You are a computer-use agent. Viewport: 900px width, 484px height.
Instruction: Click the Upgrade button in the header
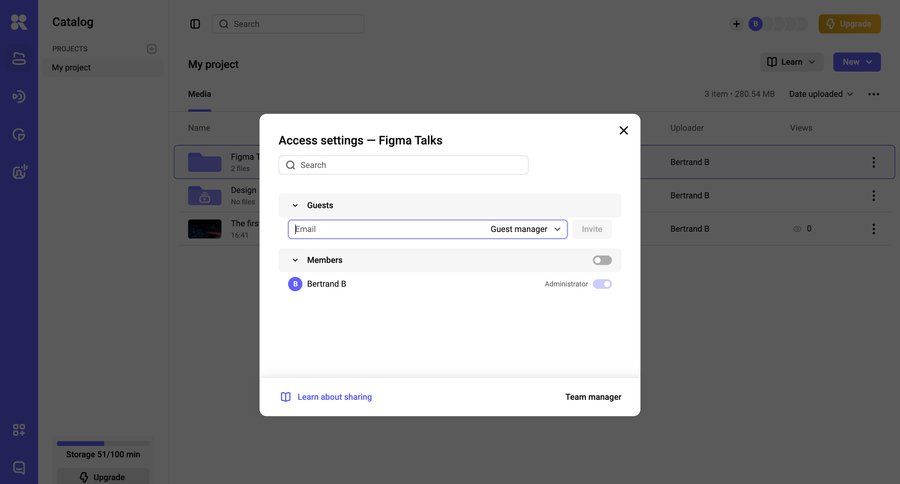coord(849,24)
